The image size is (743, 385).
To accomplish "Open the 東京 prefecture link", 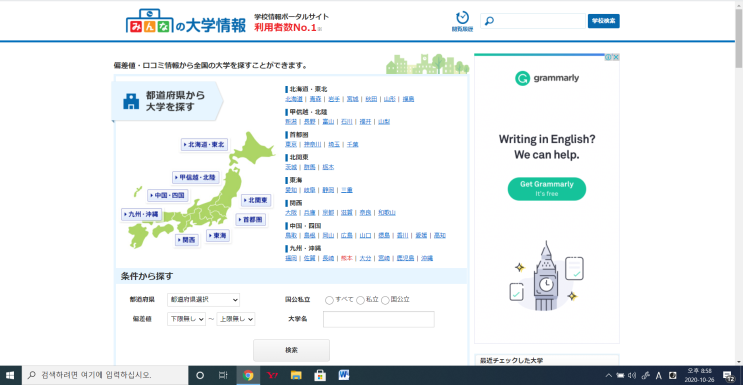I will click(291, 144).
